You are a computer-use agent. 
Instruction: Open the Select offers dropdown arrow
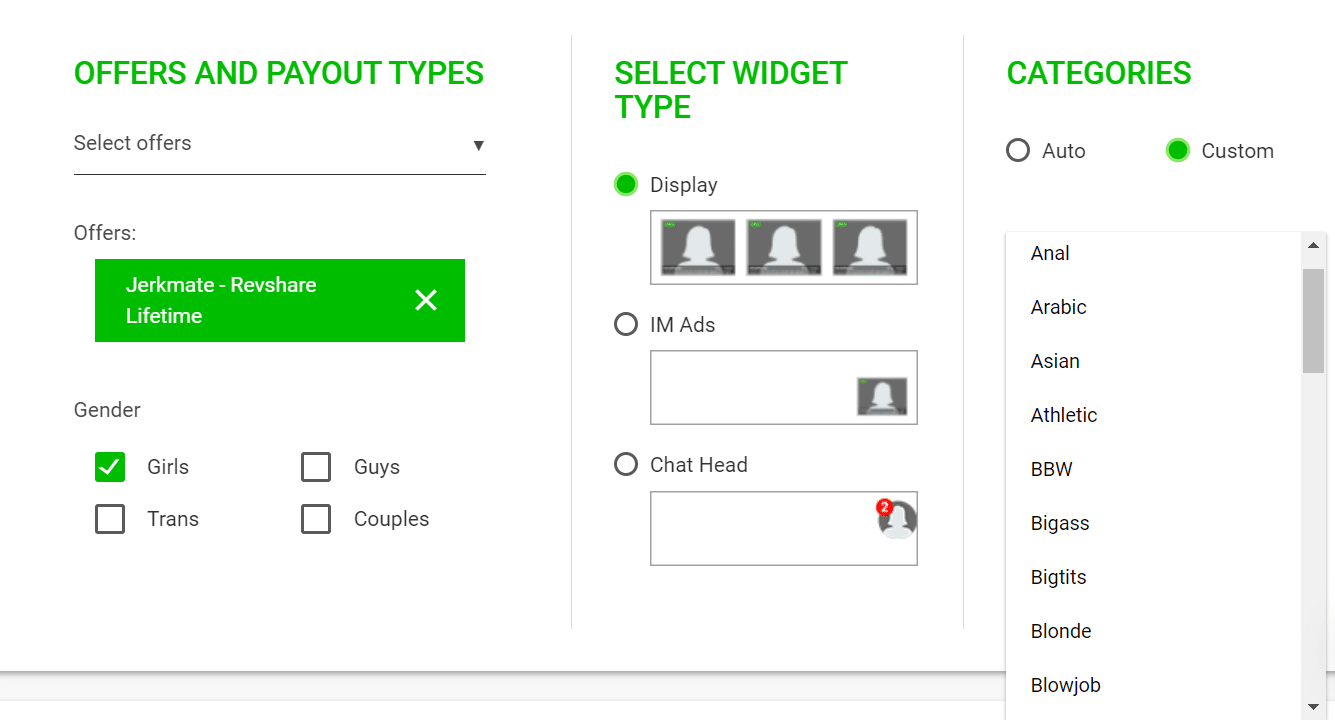[478, 145]
